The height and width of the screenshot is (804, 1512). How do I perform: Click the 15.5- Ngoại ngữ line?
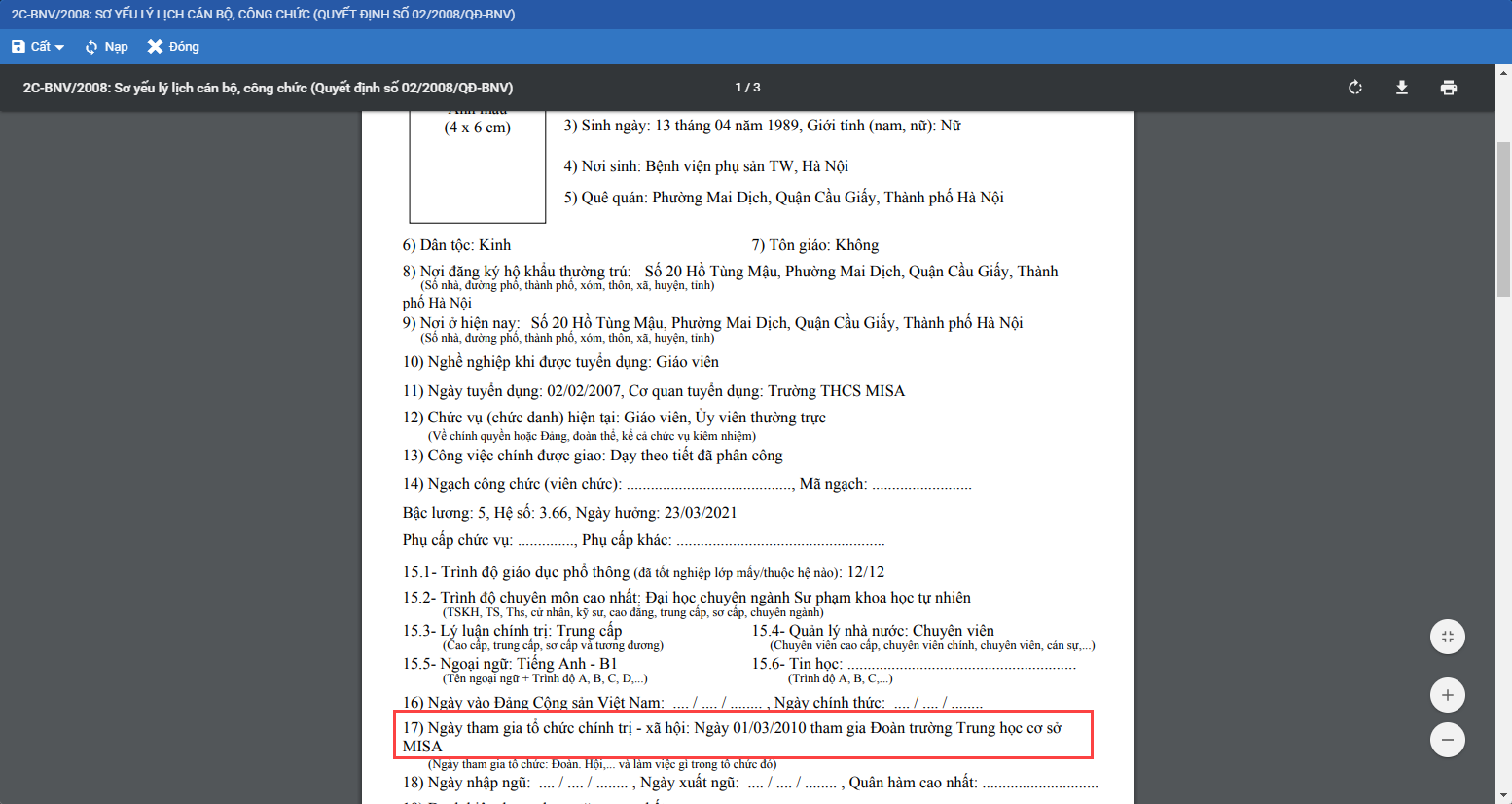(x=510, y=664)
